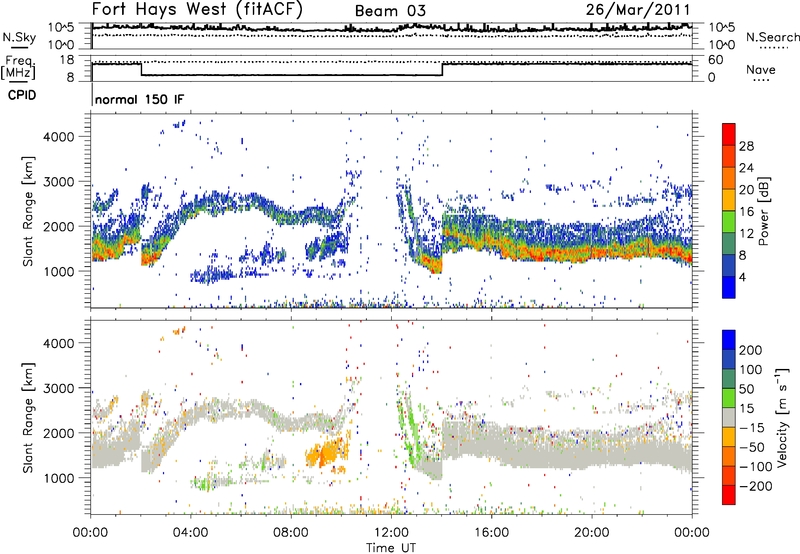
Task: Click the '20:00' time tick label
Action: tap(592, 533)
